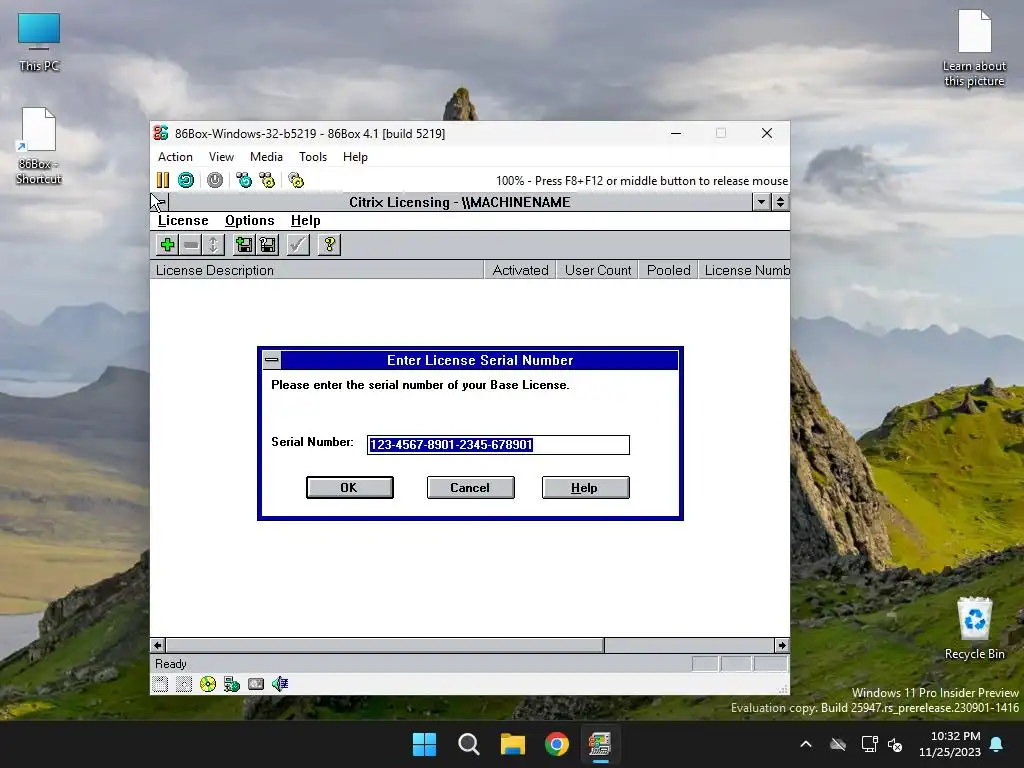Open the Action menu in 86Box

175,157
